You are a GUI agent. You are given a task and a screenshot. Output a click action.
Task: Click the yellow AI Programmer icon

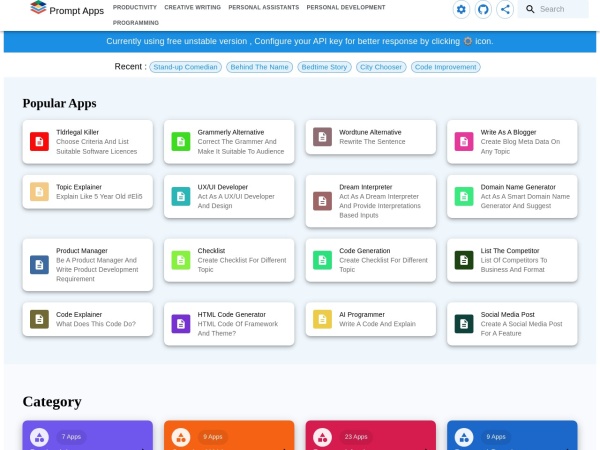point(322,319)
